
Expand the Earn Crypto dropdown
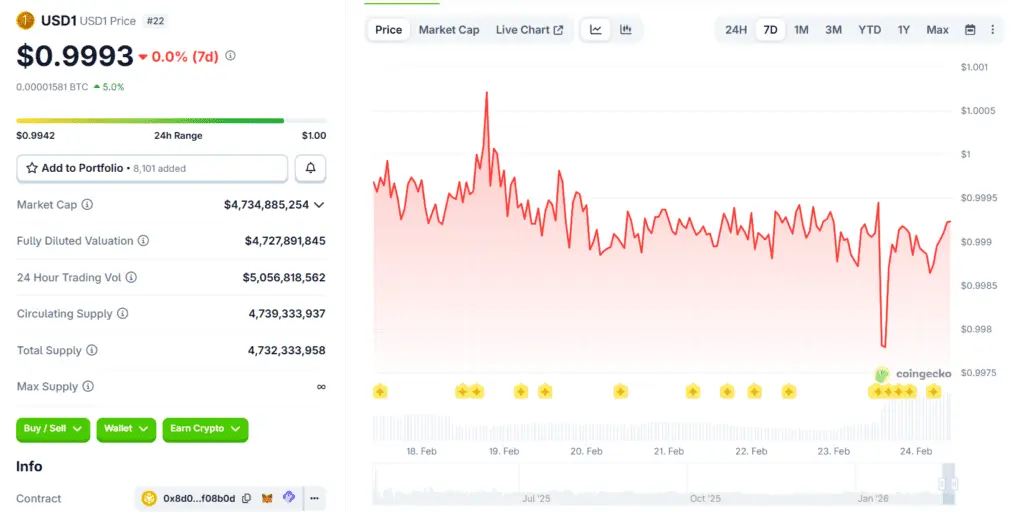point(205,429)
